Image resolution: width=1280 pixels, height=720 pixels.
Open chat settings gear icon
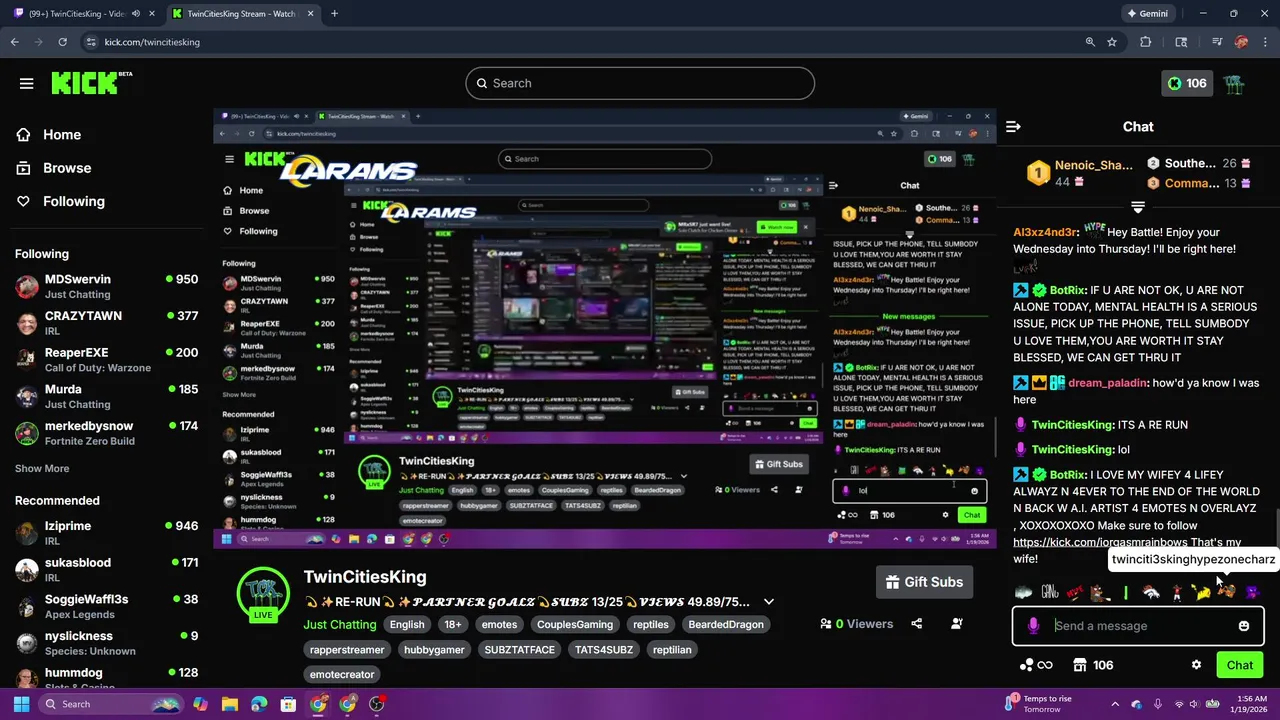click(x=1196, y=665)
